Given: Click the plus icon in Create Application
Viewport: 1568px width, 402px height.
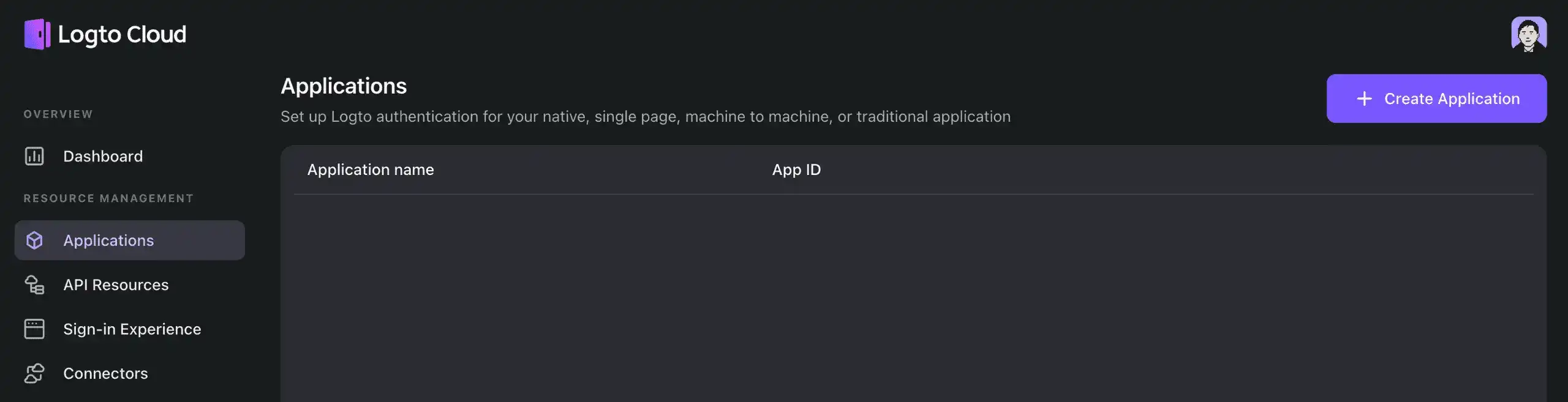Looking at the screenshot, I should click(1364, 99).
